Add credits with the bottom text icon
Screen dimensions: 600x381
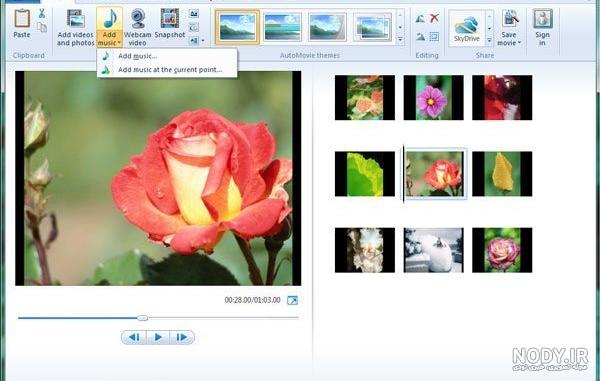coord(194,40)
